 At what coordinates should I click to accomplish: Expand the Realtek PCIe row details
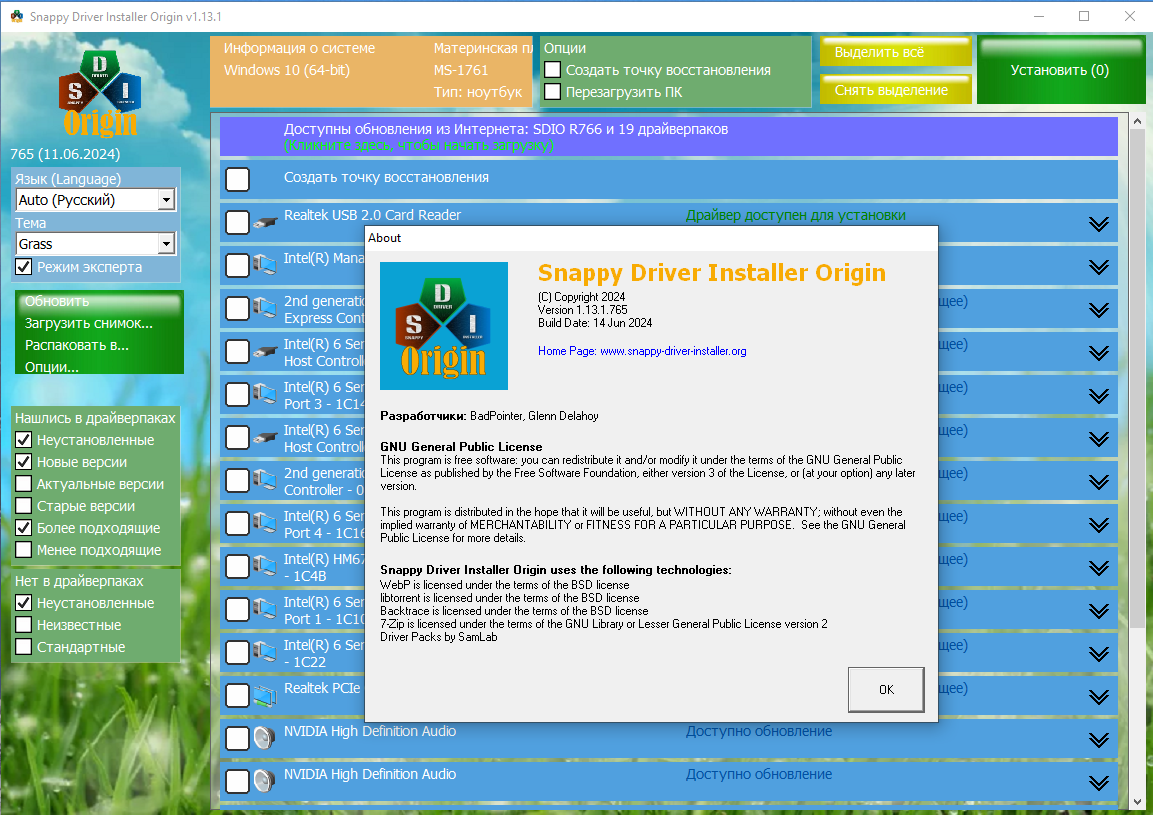pyautogui.click(x=1099, y=697)
